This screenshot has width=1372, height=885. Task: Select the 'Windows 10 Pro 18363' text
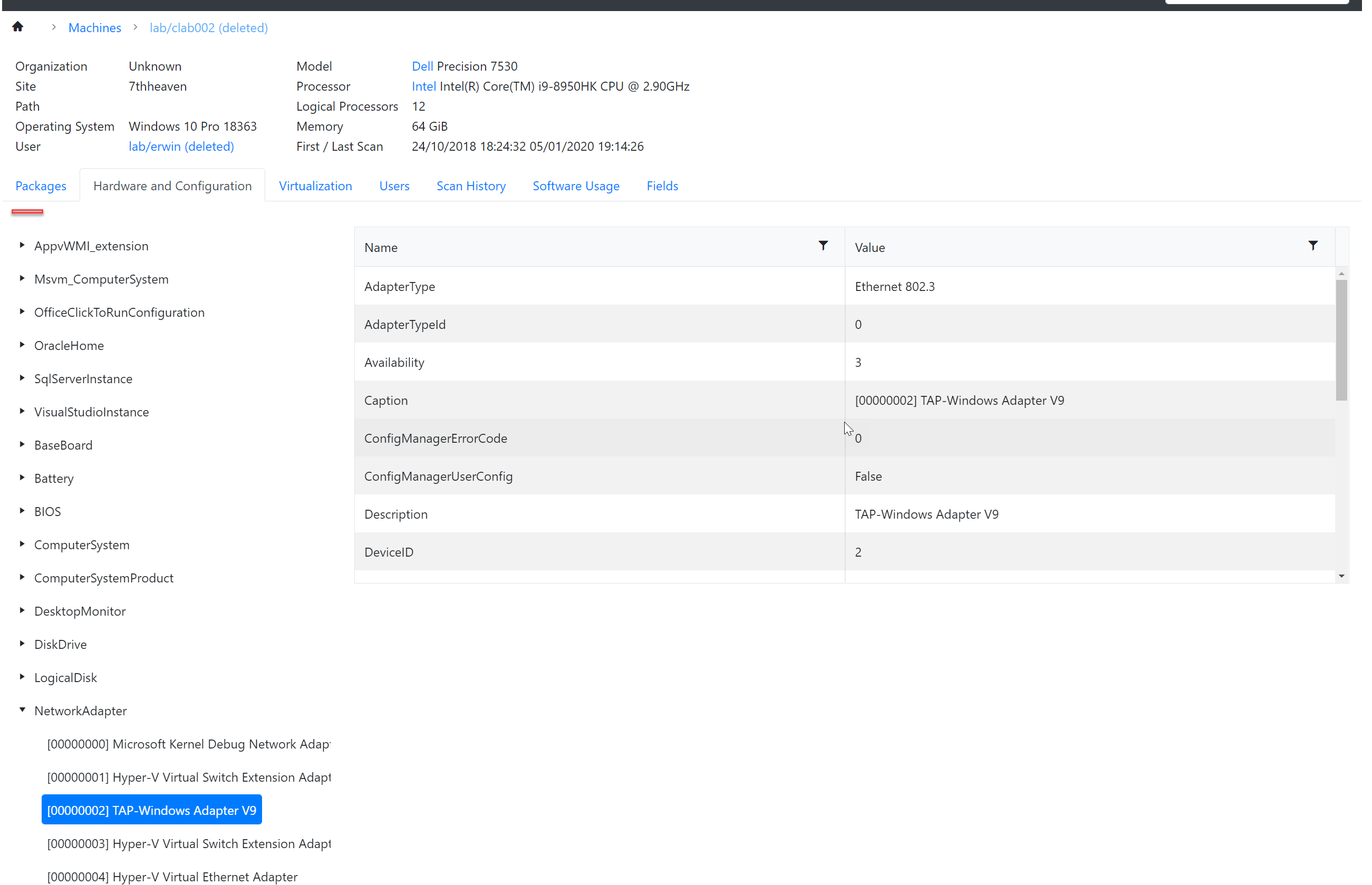coord(192,126)
